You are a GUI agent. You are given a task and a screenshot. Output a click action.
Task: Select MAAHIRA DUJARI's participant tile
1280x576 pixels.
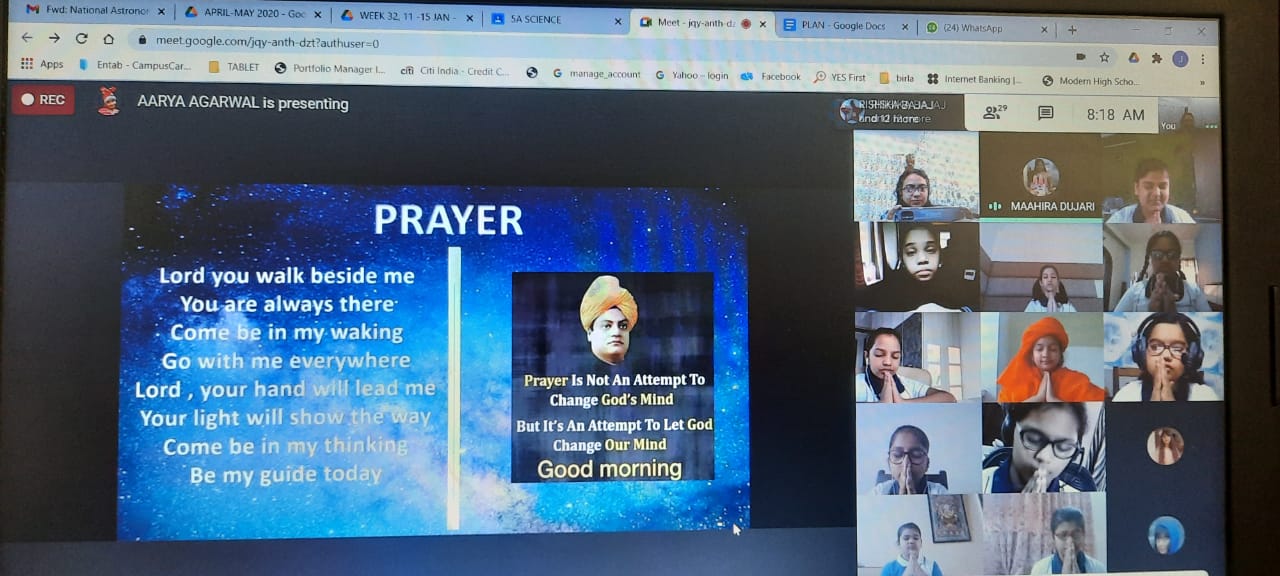tap(1040, 177)
